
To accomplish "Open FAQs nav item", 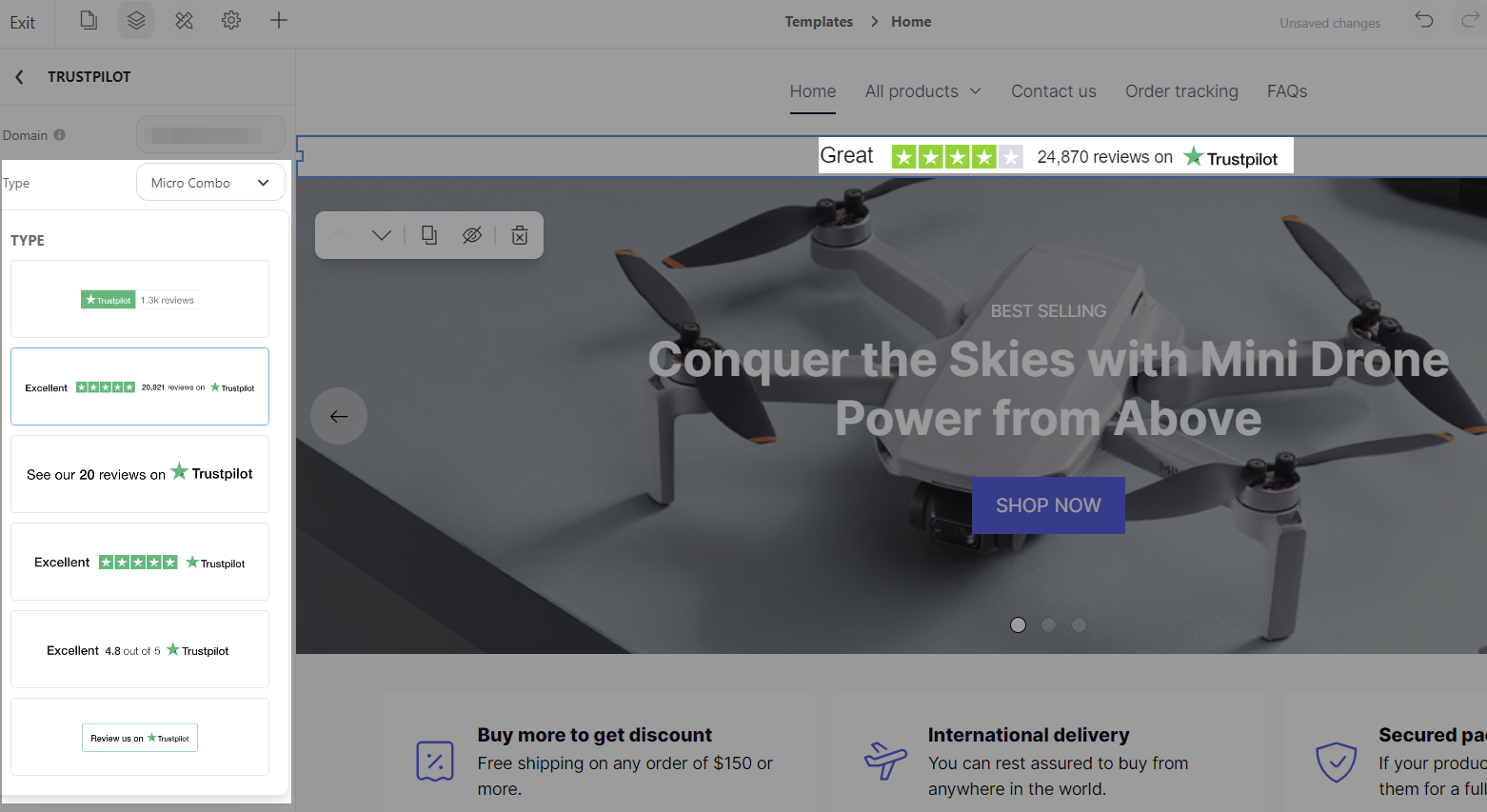I will point(1287,91).
